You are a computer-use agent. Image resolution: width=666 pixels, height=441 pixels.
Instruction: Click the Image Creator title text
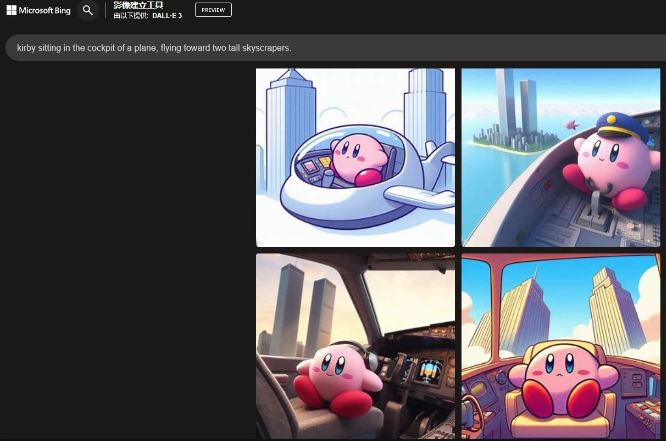(138, 5)
